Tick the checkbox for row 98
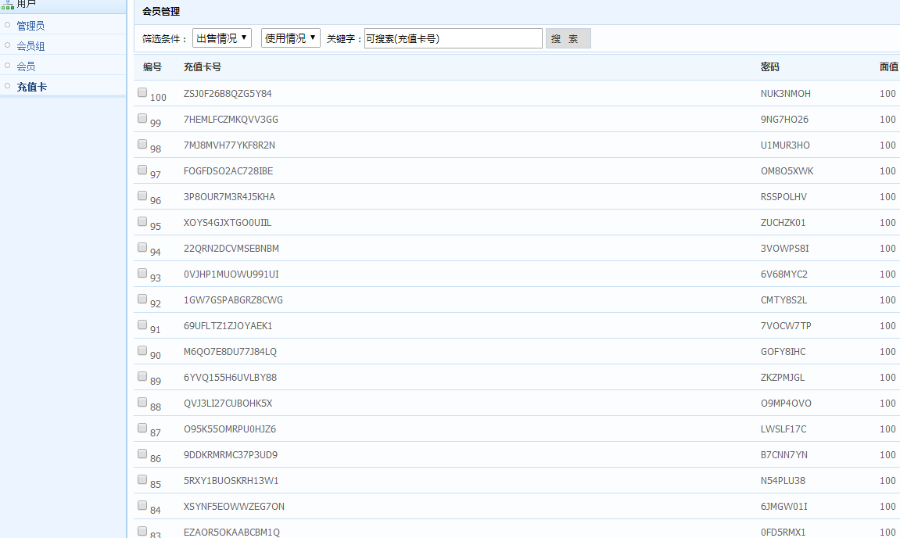Image resolution: width=900 pixels, height=538 pixels. pos(142,144)
